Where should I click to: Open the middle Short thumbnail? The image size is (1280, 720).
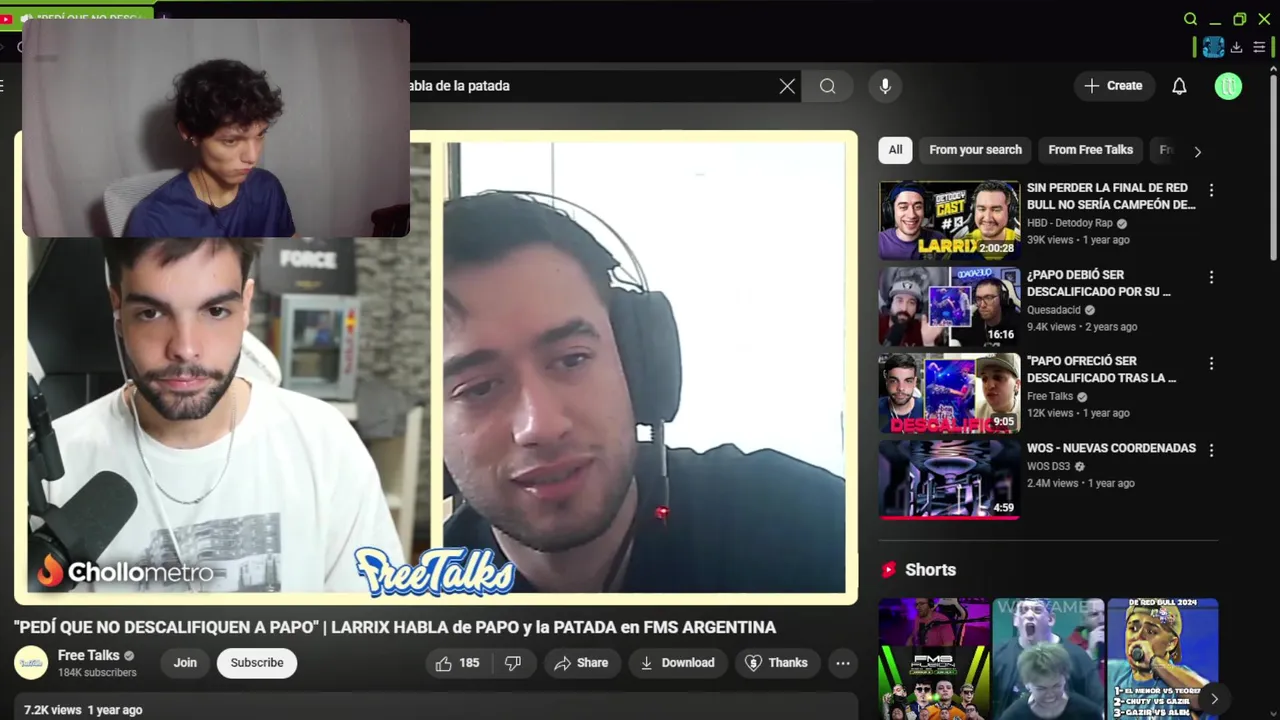tap(1048, 658)
